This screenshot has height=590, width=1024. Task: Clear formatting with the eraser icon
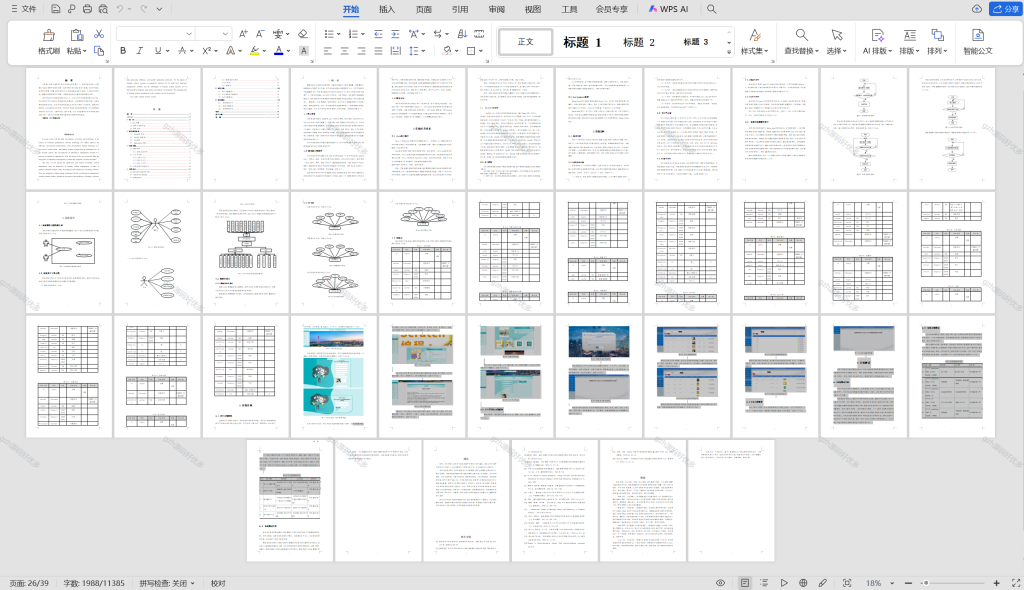click(302, 34)
